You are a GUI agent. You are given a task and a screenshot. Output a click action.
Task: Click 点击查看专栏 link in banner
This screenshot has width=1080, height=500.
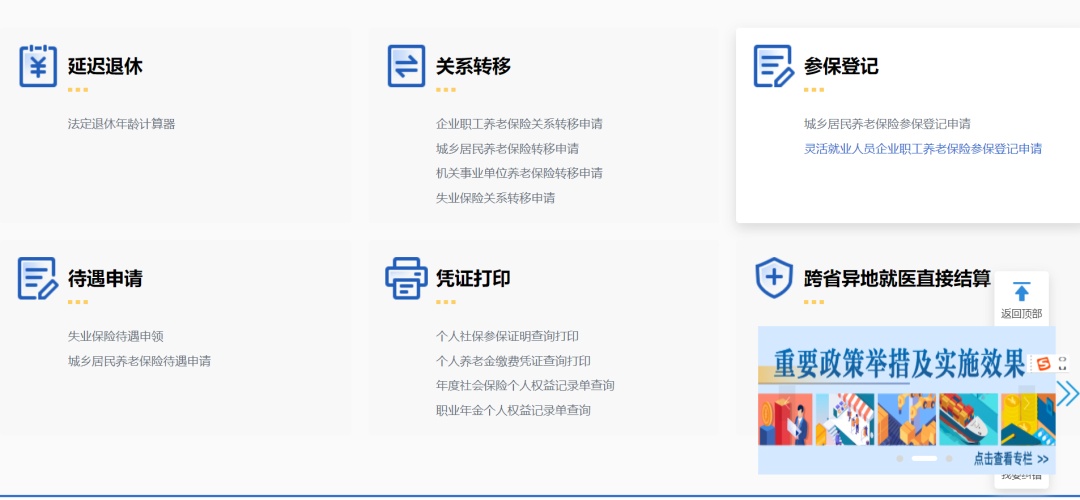pyautogui.click(x=1011, y=459)
